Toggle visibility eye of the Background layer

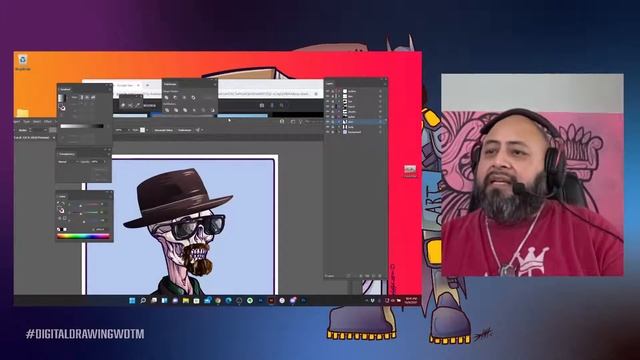point(327,132)
